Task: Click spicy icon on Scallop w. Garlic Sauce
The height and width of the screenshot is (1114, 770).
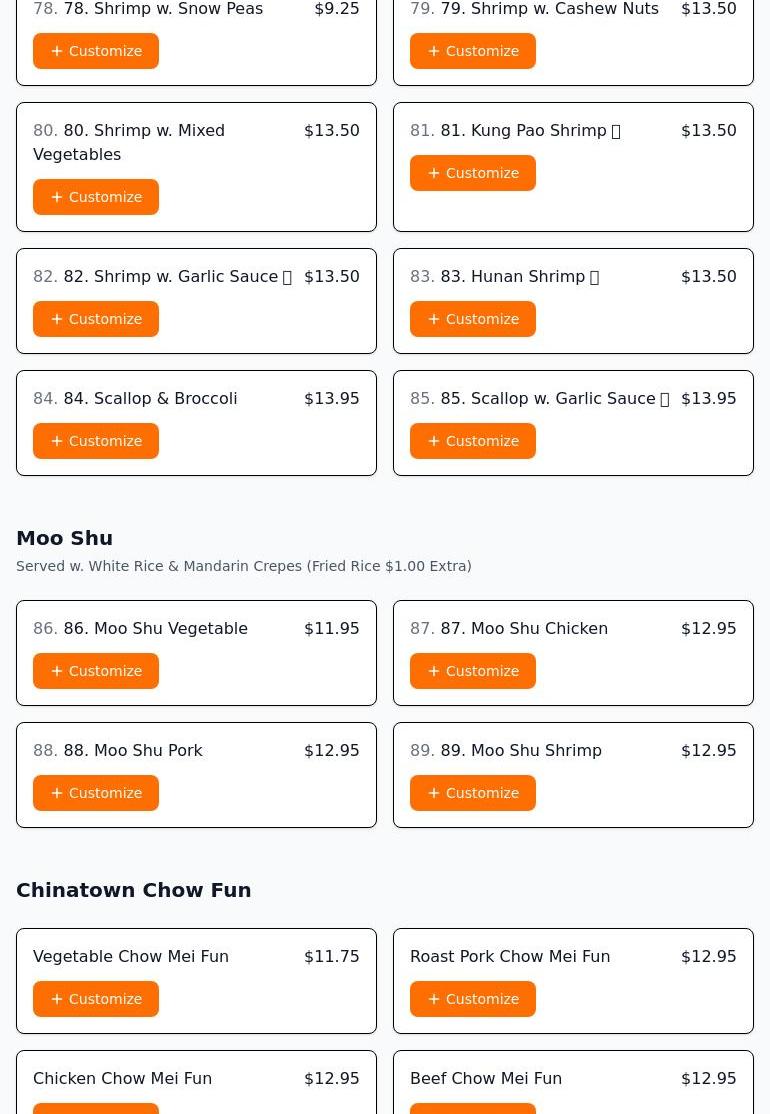Action: [x=664, y=399]
